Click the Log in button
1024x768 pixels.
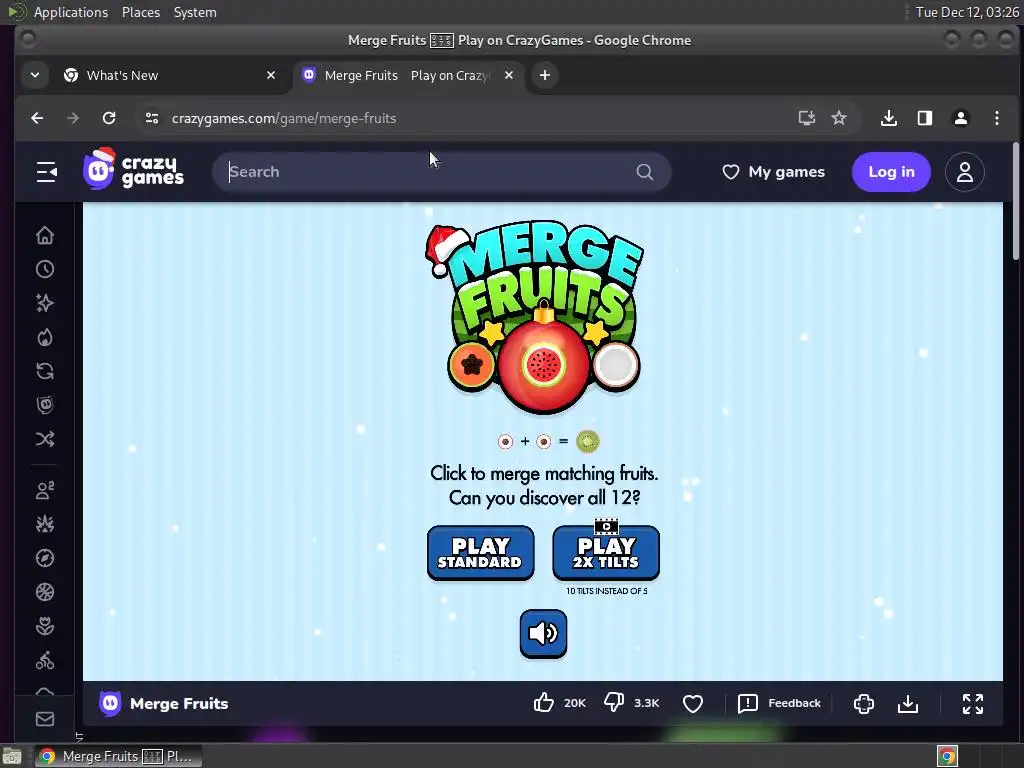(891, 172)
